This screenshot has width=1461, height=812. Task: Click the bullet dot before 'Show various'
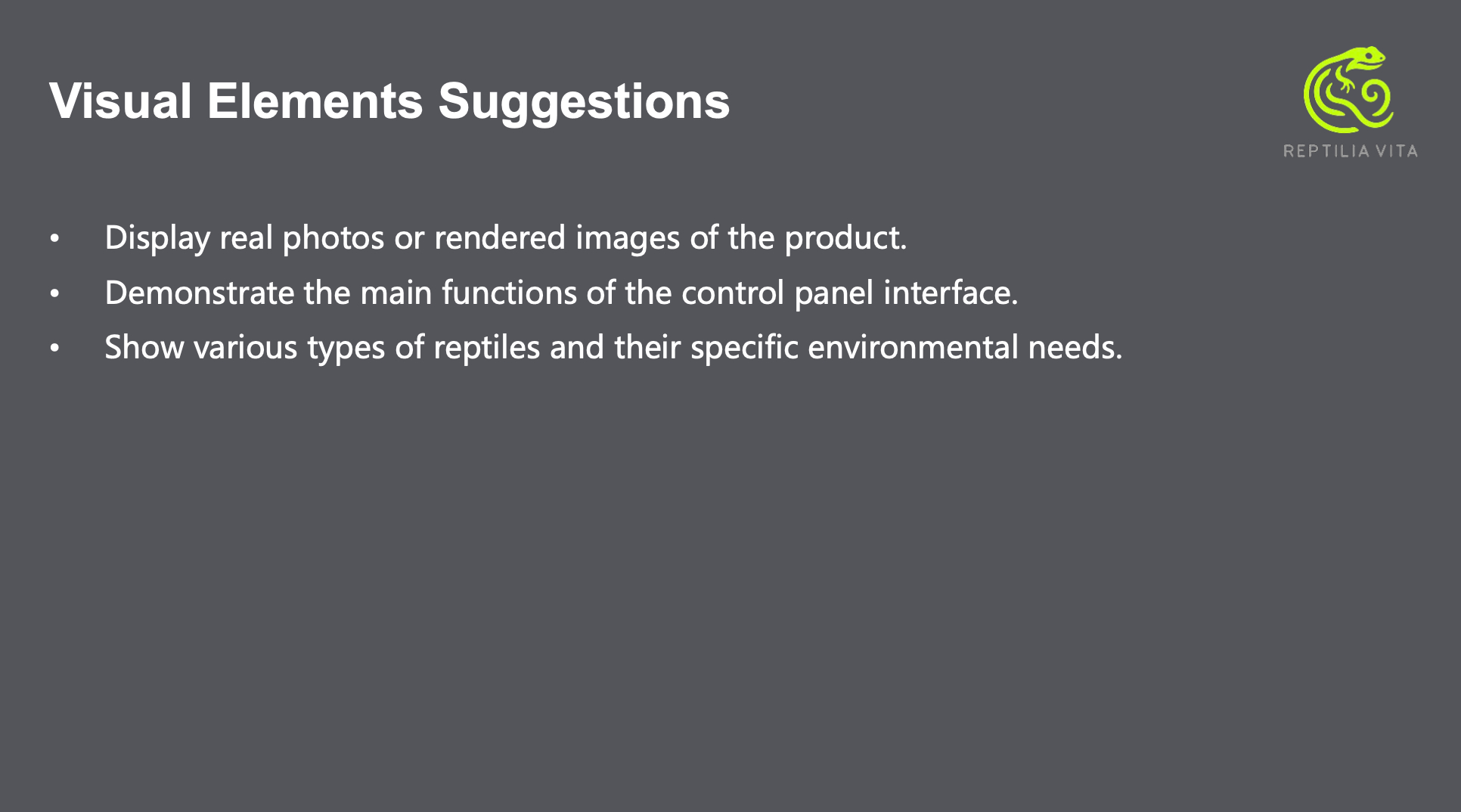point(54,349)
